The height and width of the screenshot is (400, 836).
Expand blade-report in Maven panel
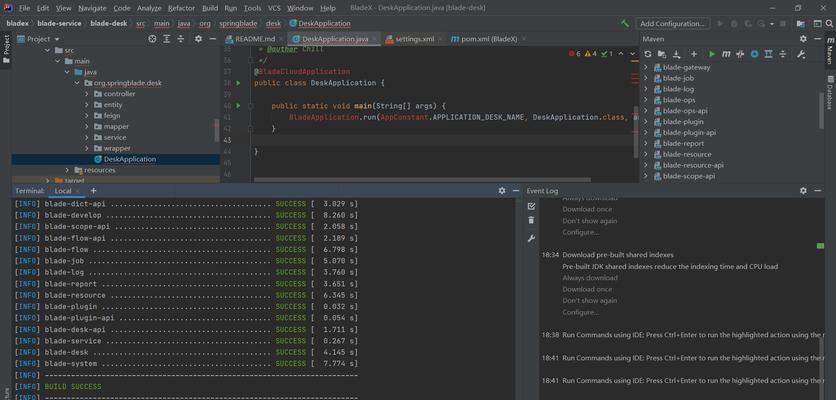point(646,143)
